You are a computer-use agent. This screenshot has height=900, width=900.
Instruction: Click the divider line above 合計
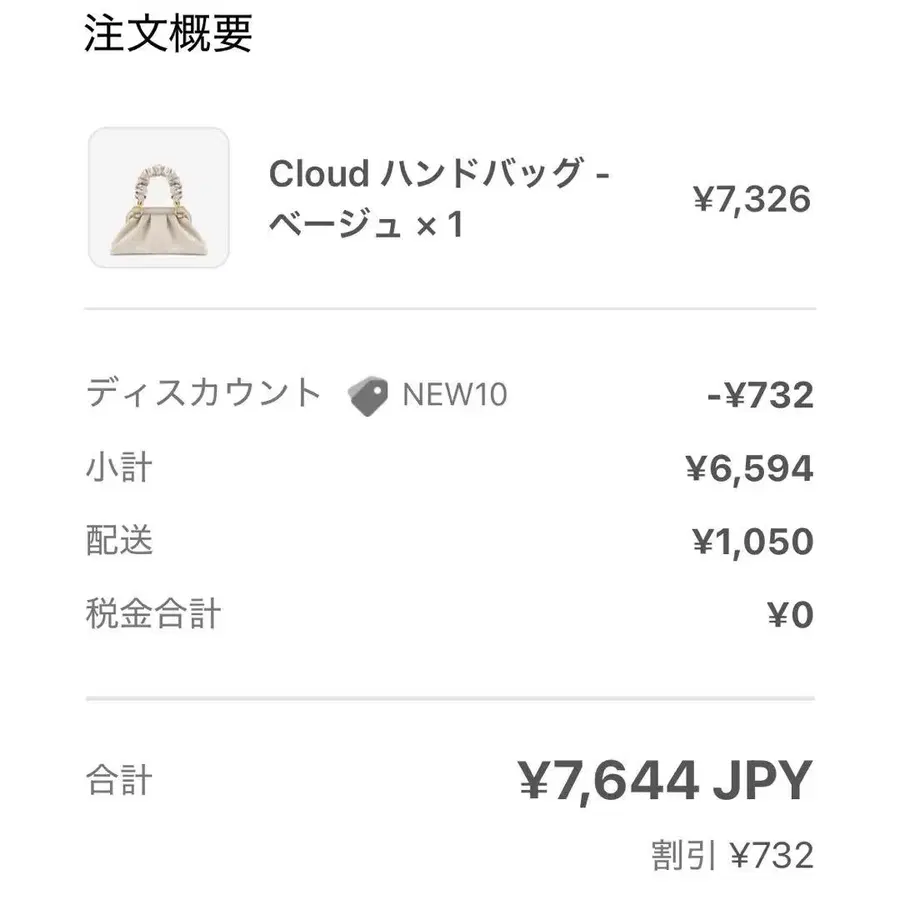coord(450,699)
